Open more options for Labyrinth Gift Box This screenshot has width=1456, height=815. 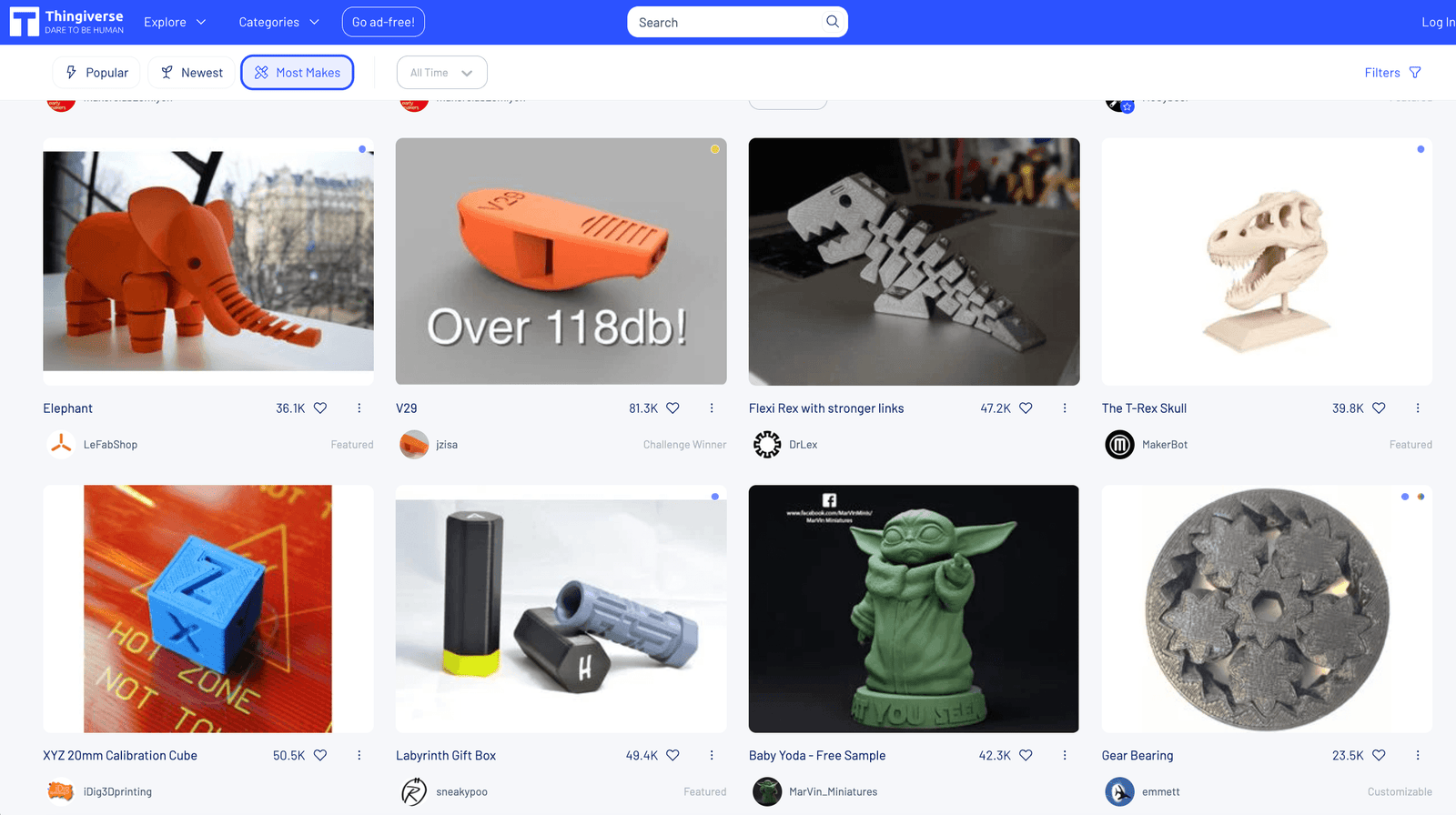tap(712, 756)
